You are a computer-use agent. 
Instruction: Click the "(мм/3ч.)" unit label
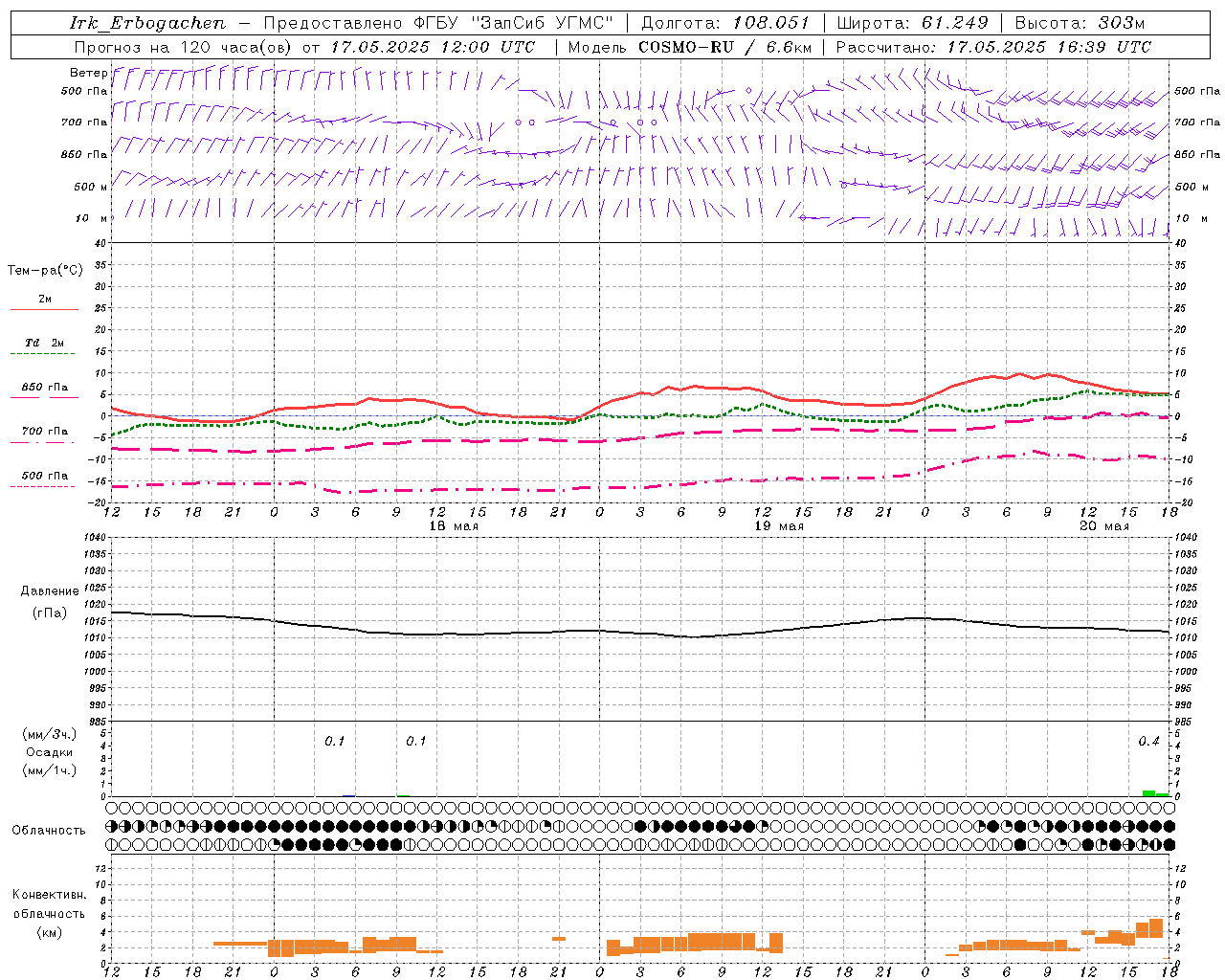coord(49,734)
